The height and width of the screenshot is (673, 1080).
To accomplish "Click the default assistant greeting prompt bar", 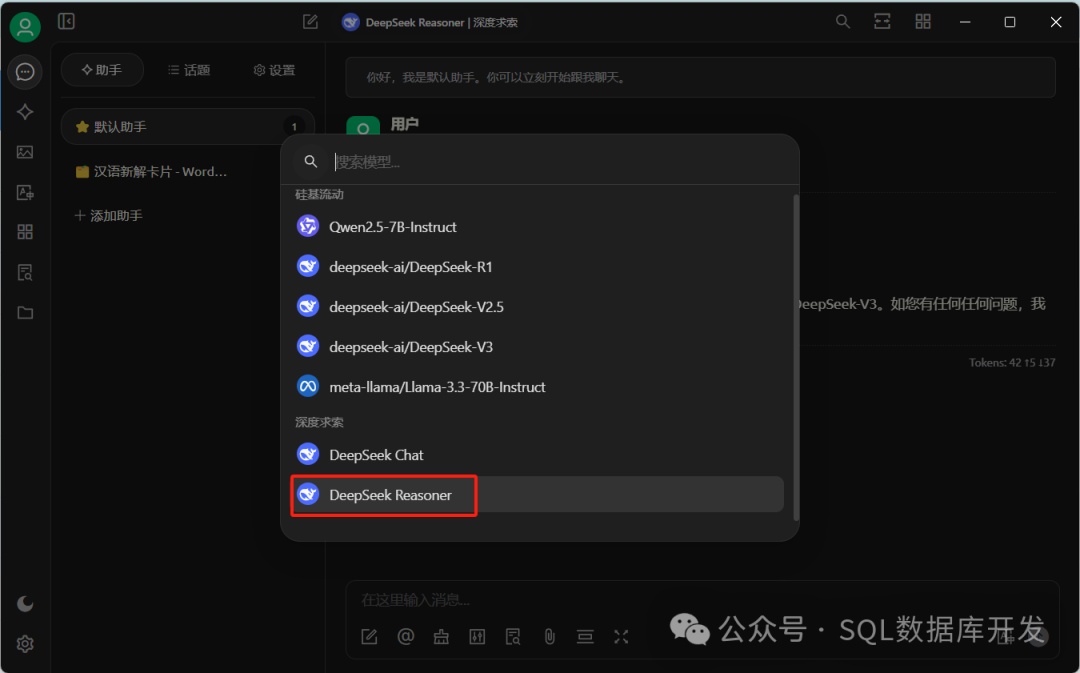I will (x=700, y=77).
